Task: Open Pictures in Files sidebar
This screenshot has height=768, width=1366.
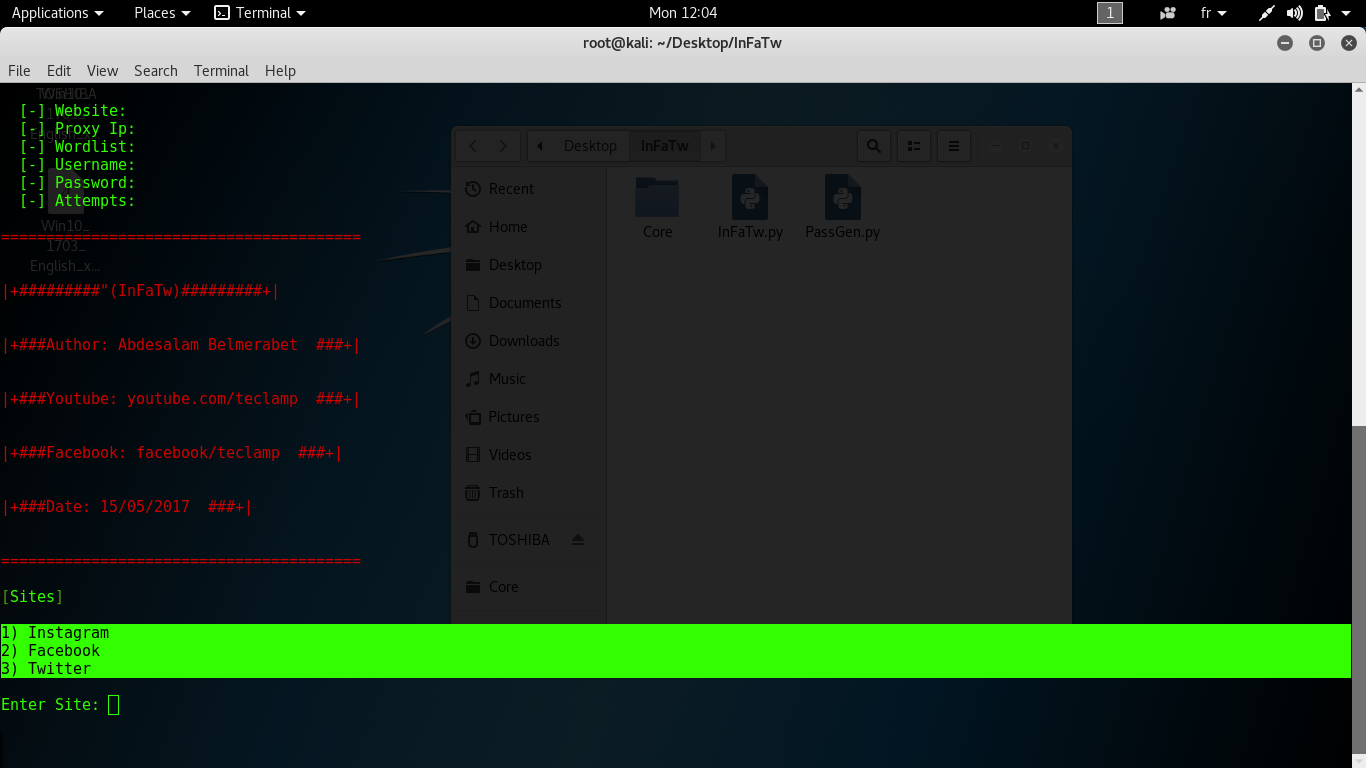Action: coord(529,417)
